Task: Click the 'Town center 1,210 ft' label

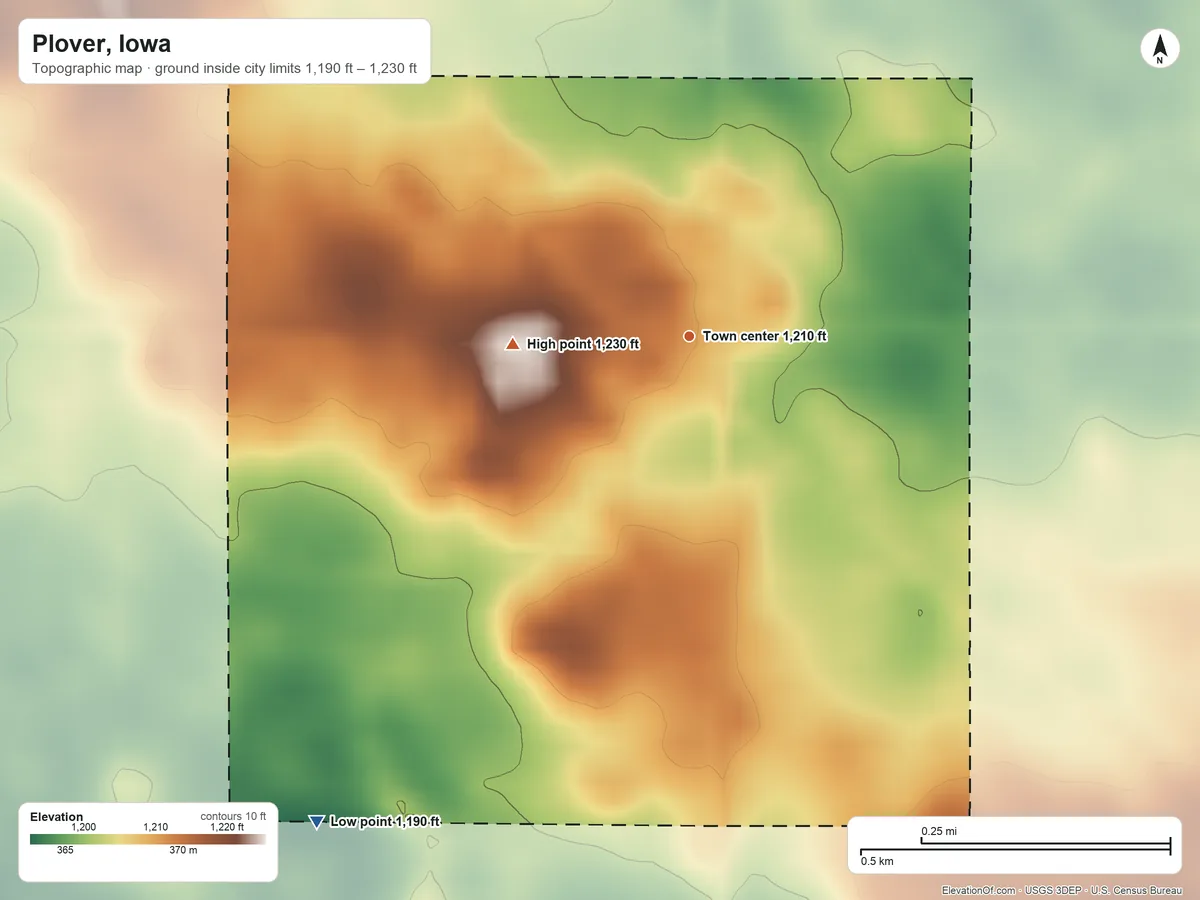Action: click(x=765, y=336)
